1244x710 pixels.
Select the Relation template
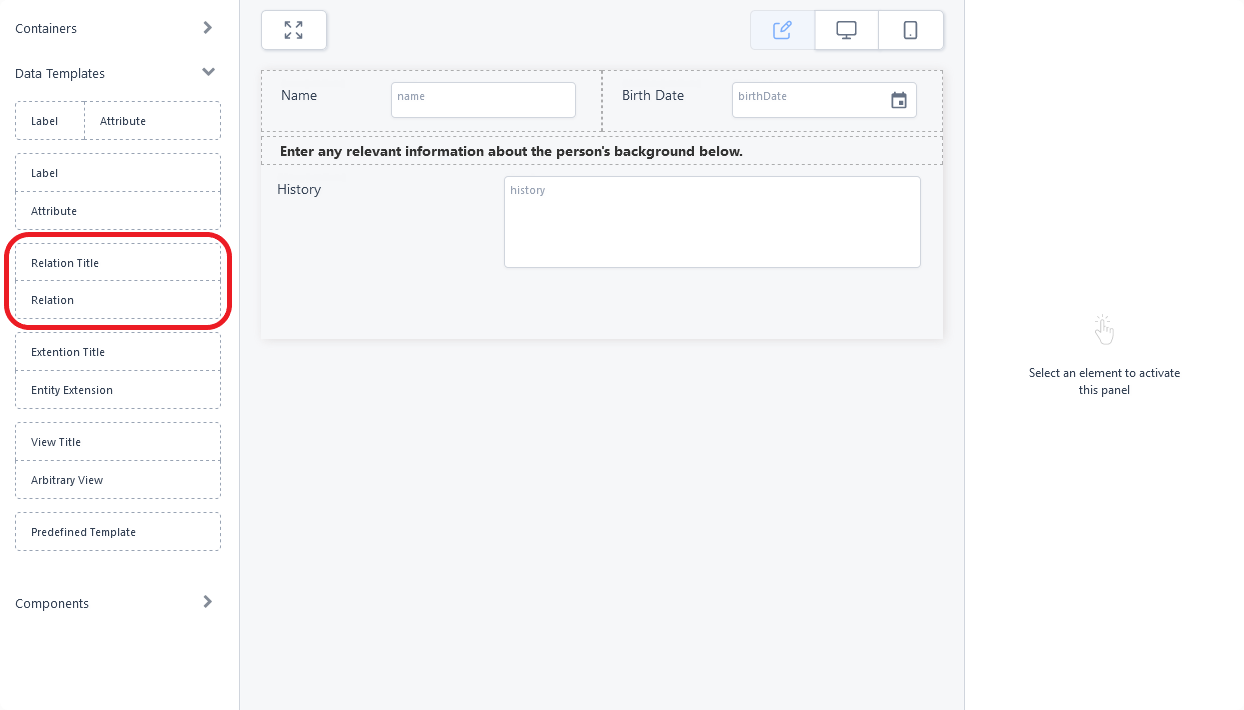coord(117,300)
